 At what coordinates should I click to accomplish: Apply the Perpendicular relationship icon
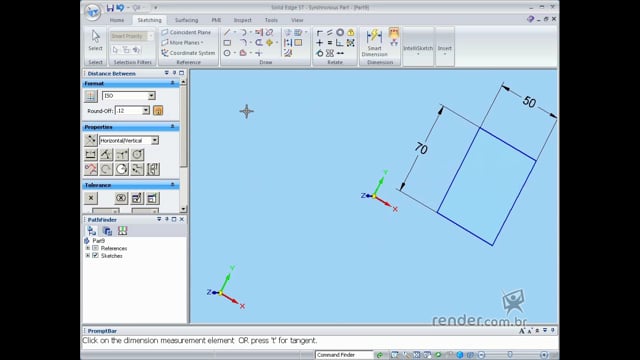coord(340,42)
